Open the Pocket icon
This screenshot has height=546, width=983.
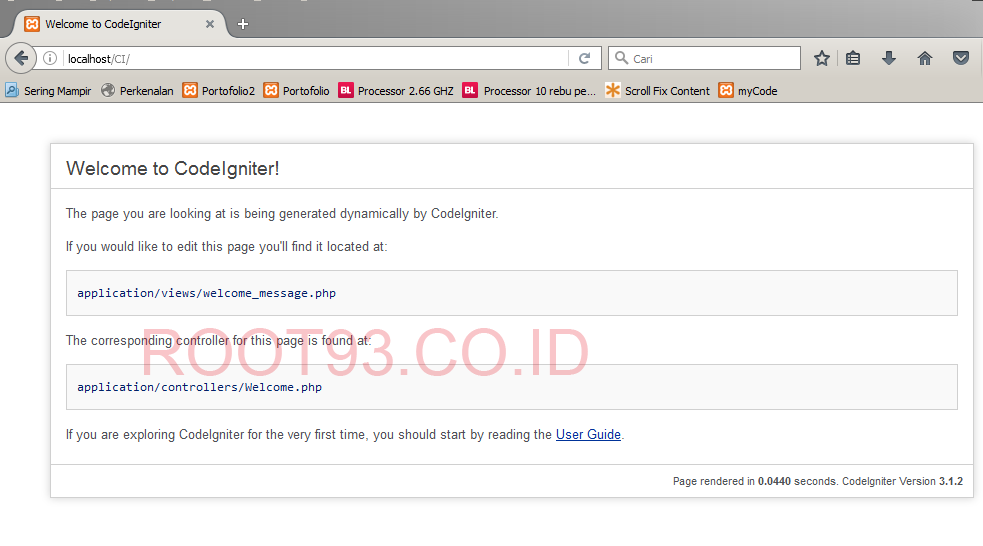960,58
